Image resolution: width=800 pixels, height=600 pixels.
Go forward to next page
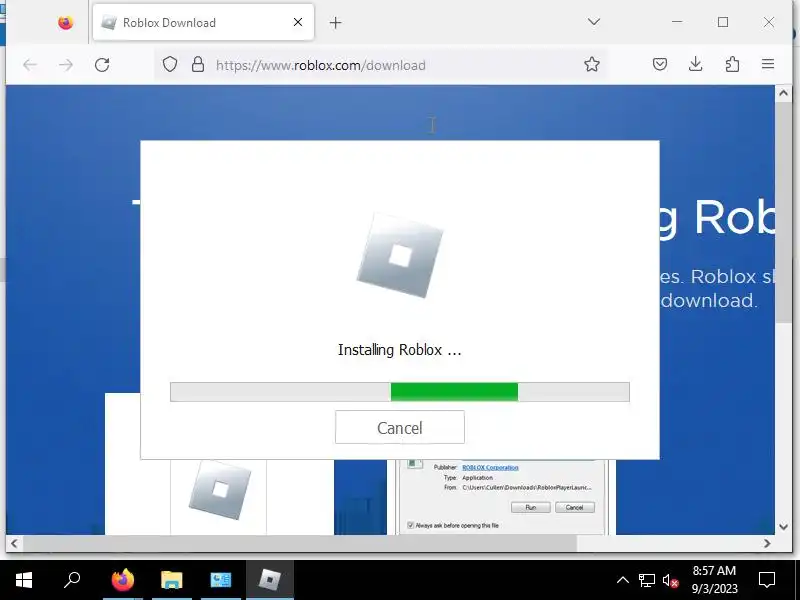66,65
